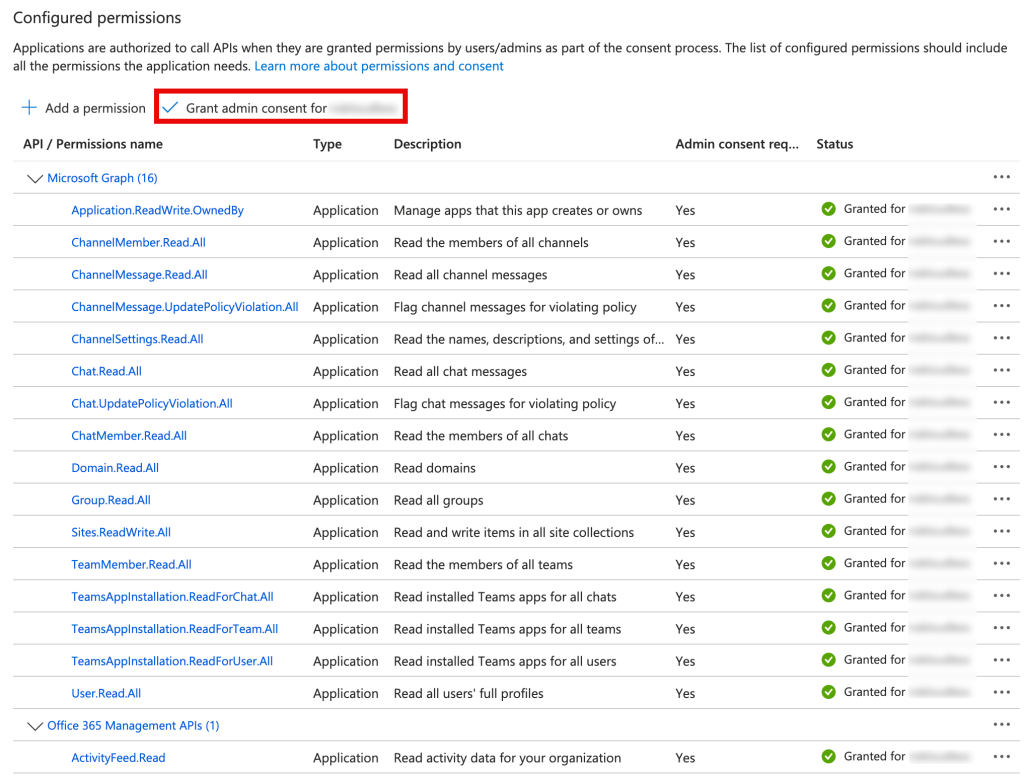Click the plus icon for Add a permission

(29, 108)
